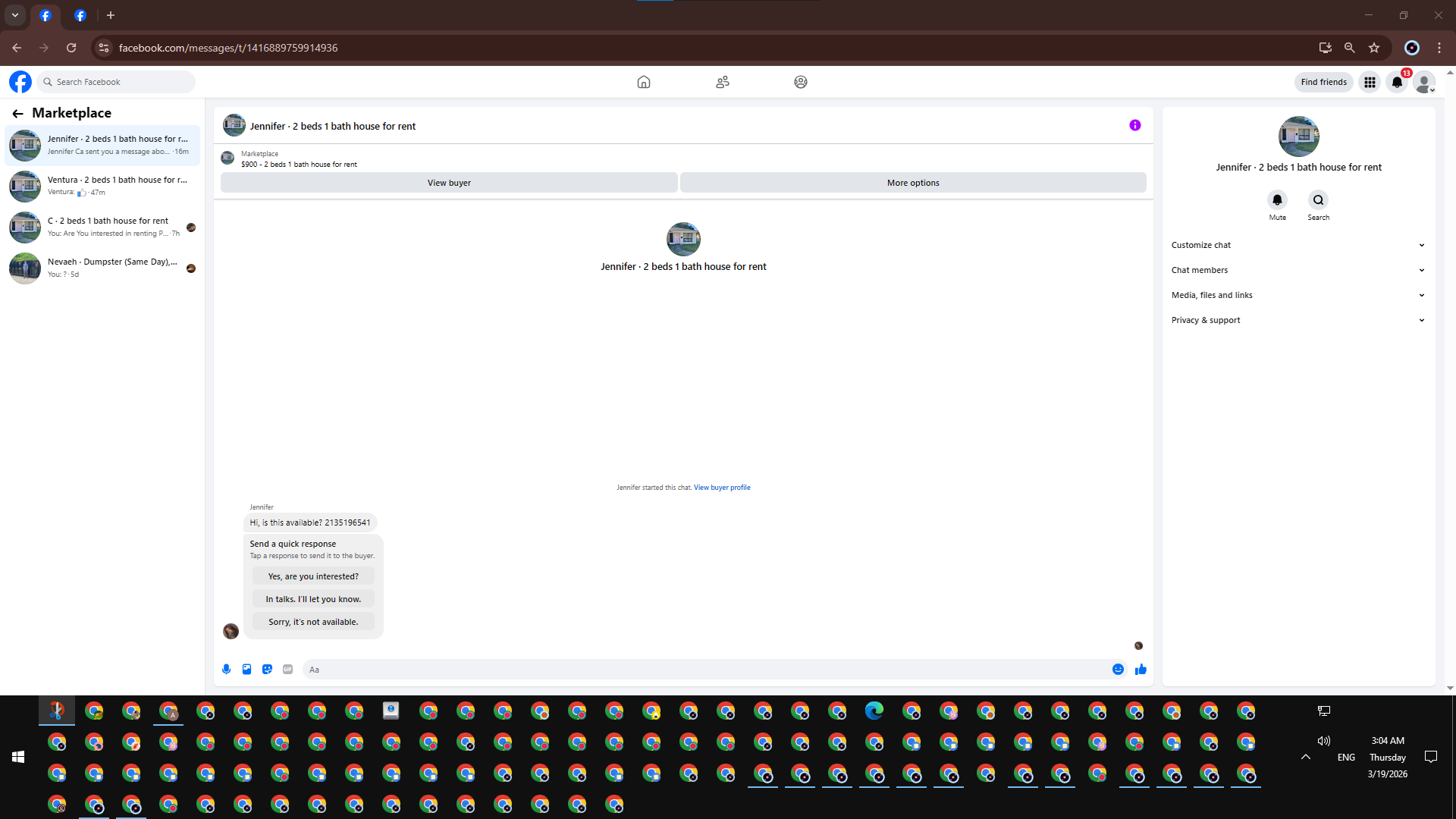The height and width of the screenshot is (819, 1456).
Task: Expand the Chat members section
Action: 1298,270
